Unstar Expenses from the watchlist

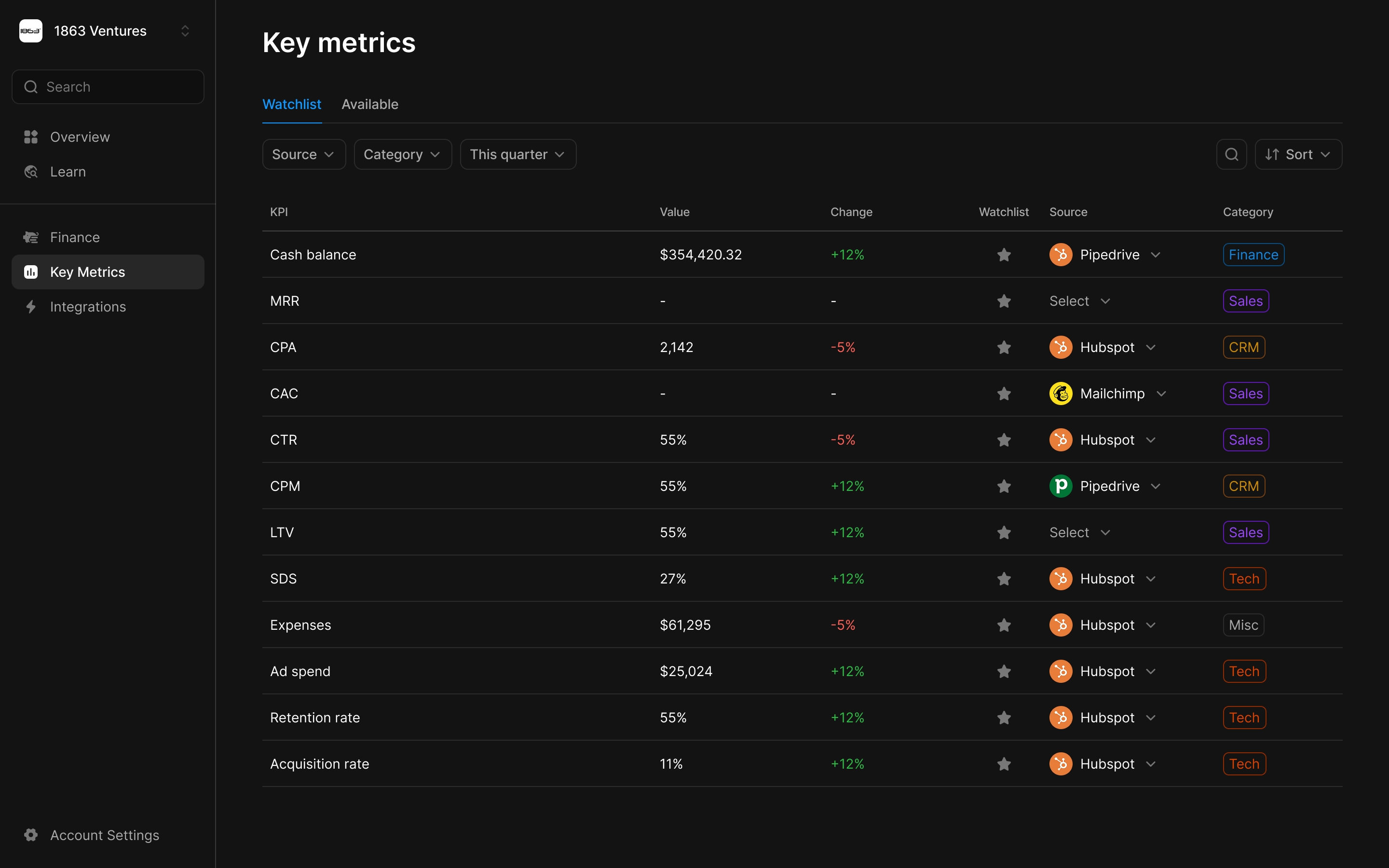(x=1004, y=625)
